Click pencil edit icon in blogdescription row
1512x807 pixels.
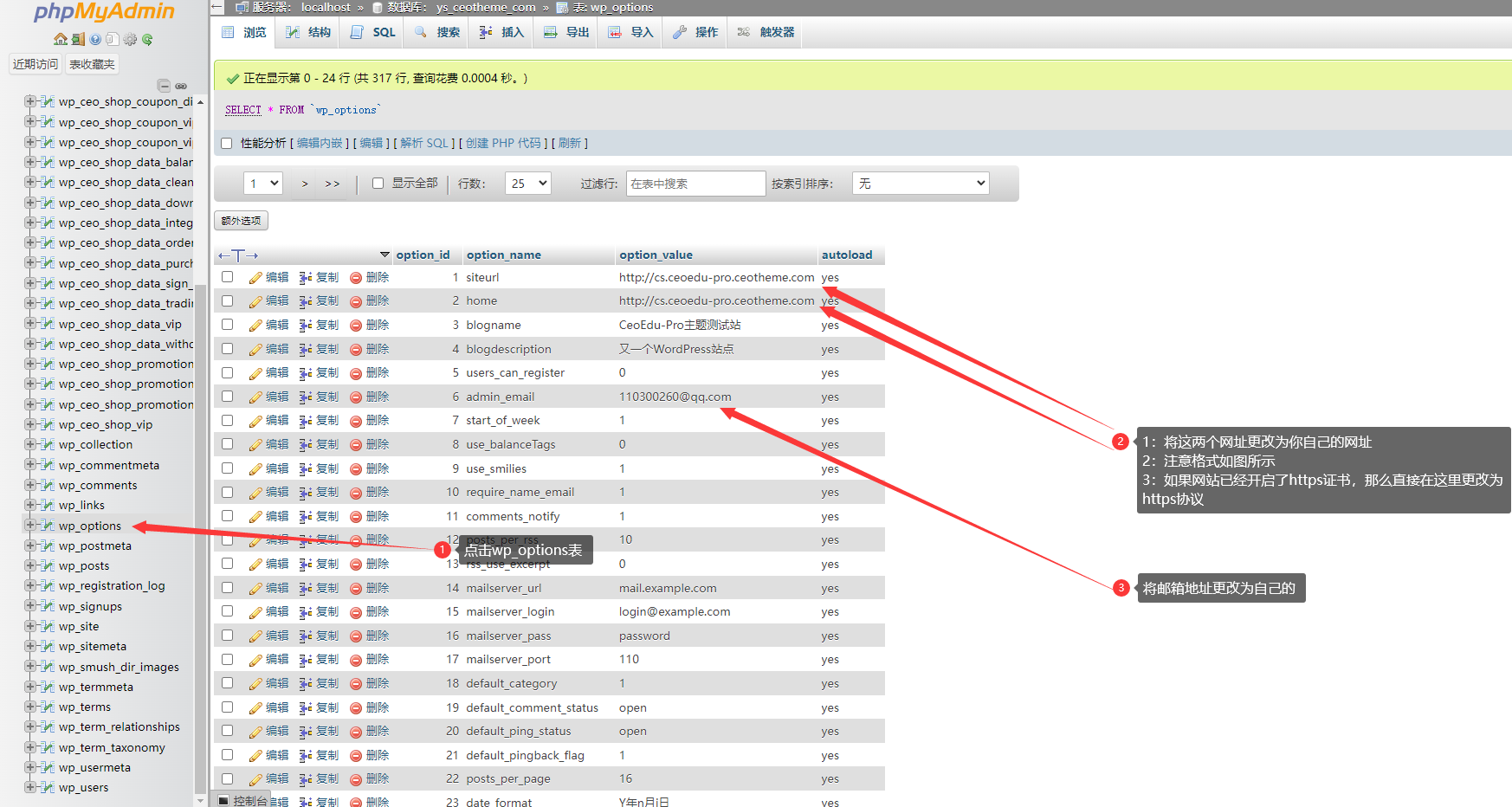[x=255, y=350]
